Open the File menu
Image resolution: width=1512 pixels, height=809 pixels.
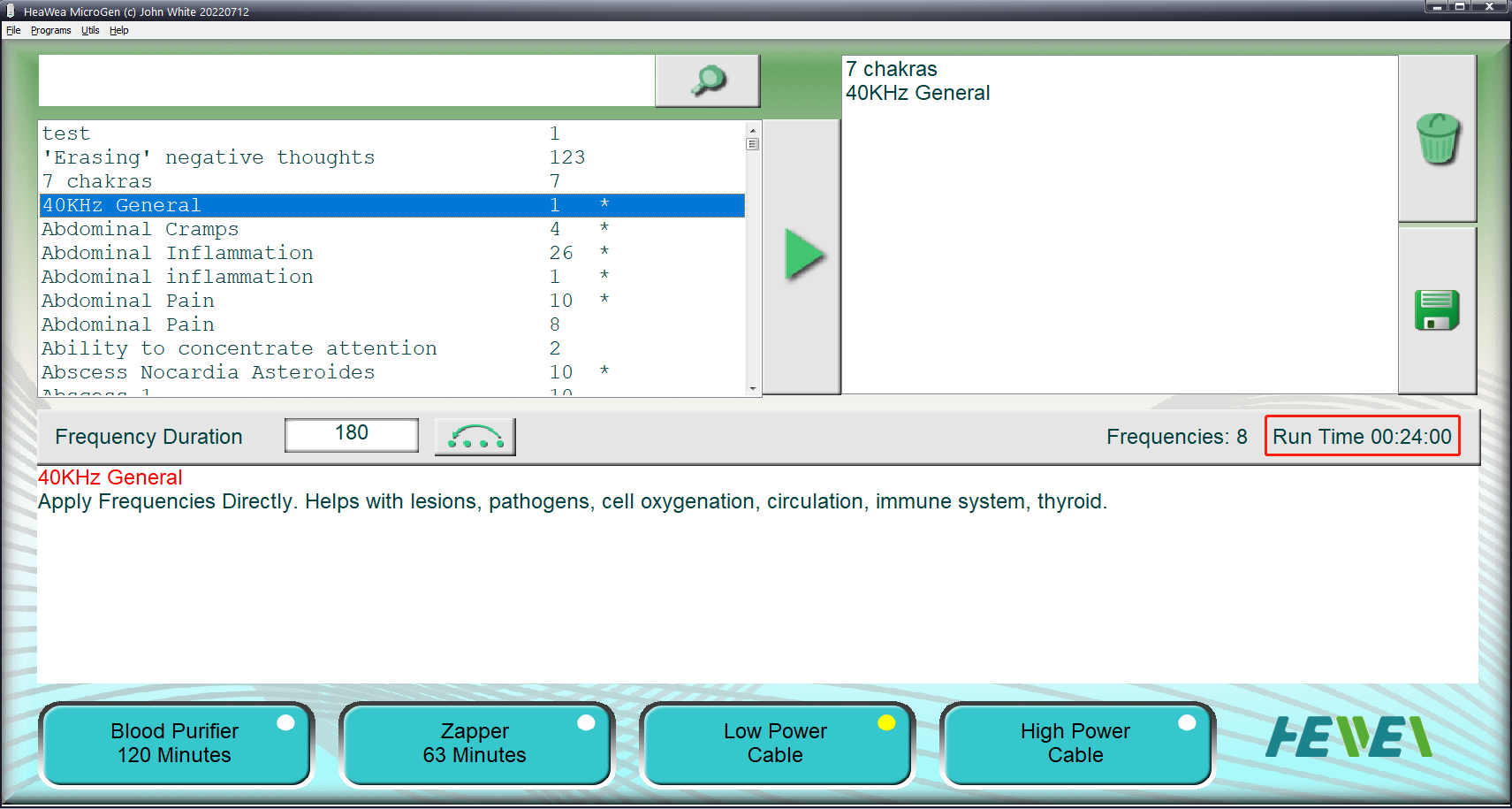click(13, 30)
